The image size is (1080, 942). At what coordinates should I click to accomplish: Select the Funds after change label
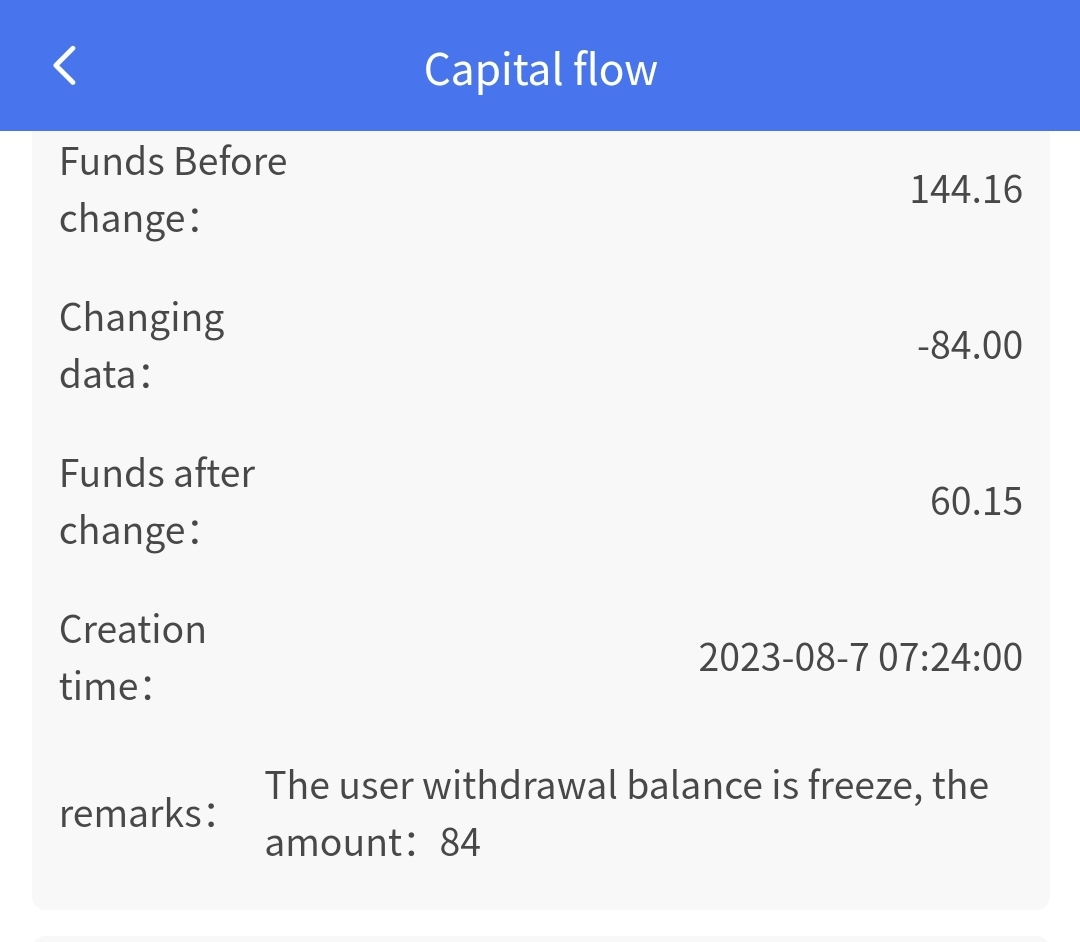click(x=157, y=501)
